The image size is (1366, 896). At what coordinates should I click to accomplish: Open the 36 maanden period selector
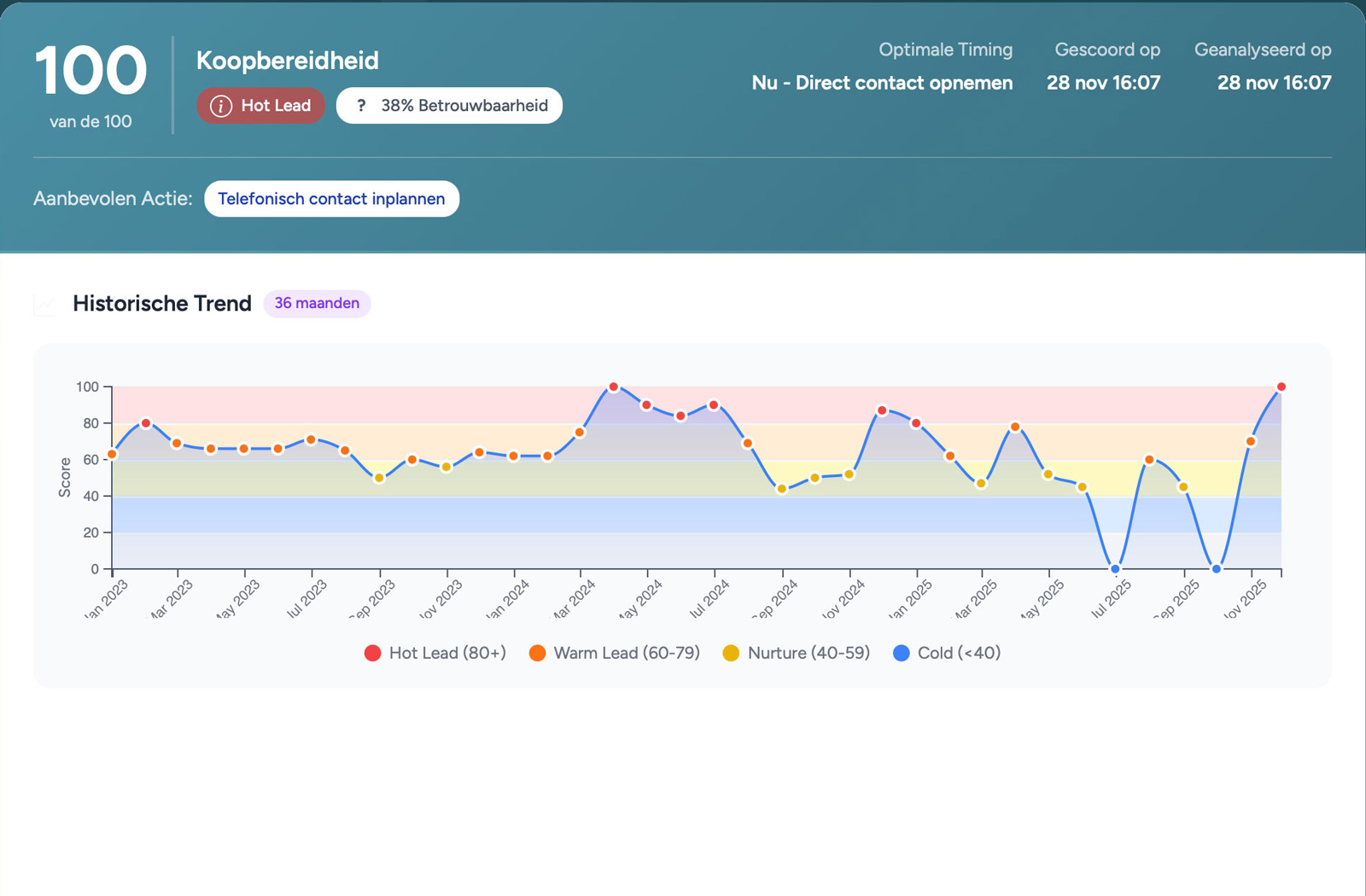pyautogui.click(x=317, y=303)
